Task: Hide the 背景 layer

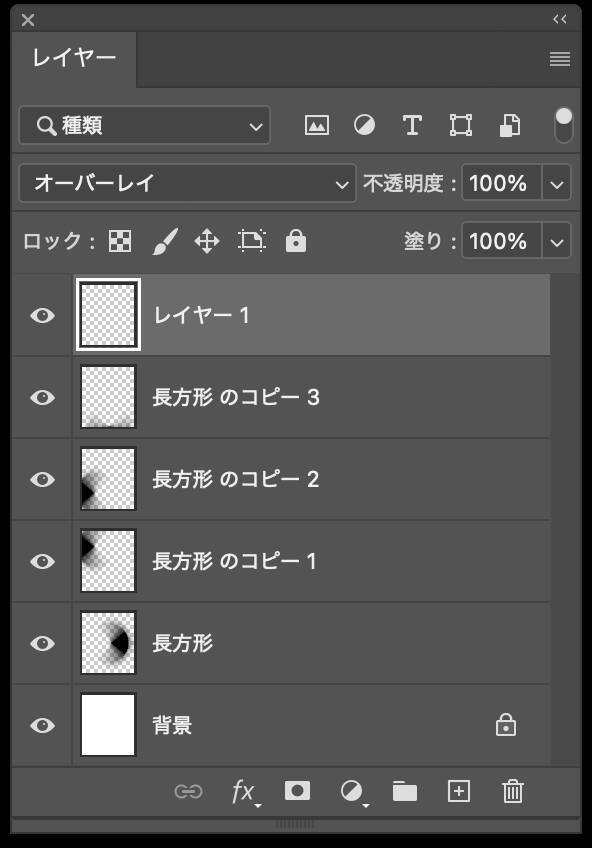Action: tap(41, 725)
